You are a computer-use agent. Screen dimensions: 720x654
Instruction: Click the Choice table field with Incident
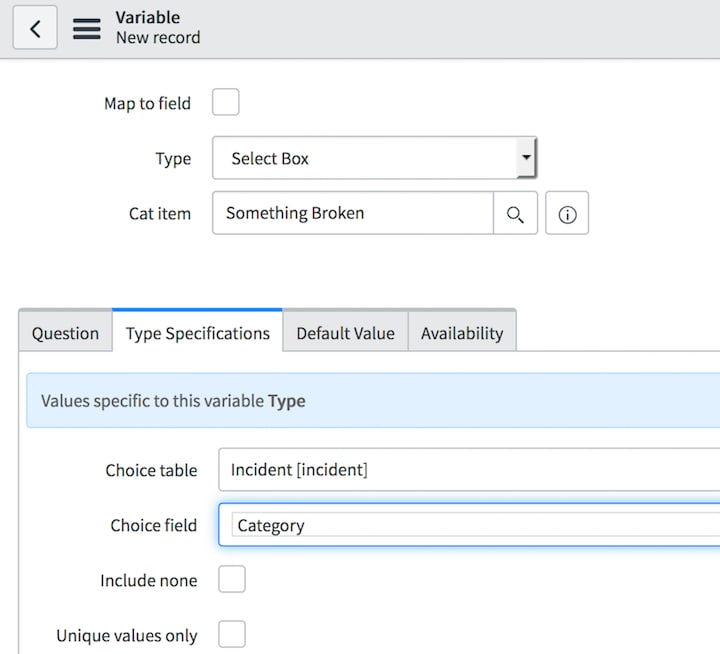470,470
